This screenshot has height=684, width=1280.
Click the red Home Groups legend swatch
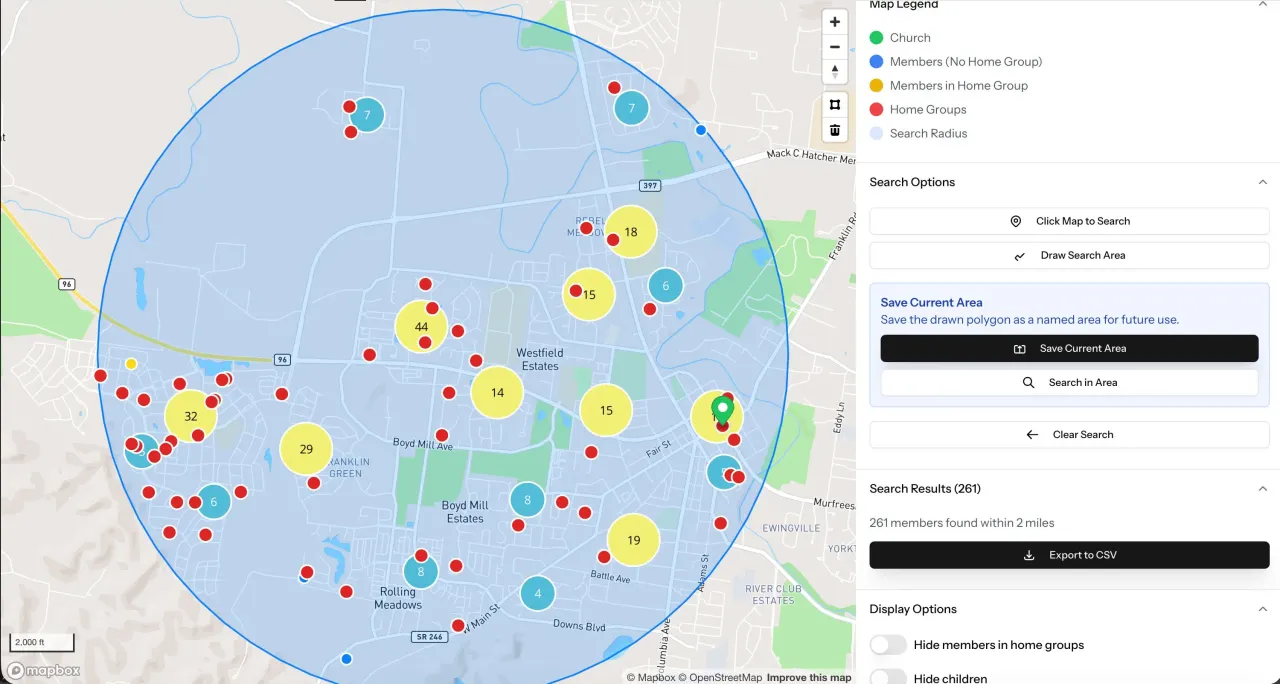(x=877, y=110)
